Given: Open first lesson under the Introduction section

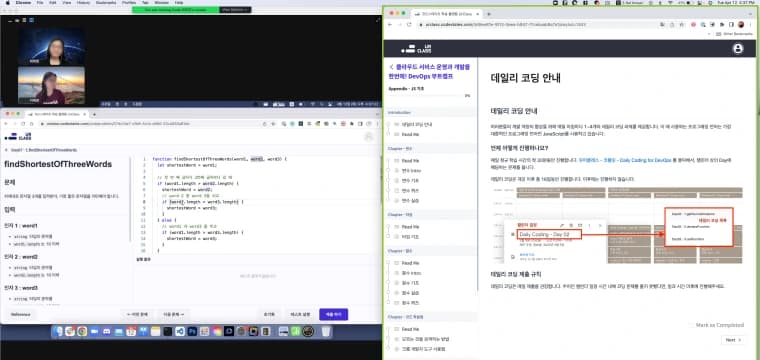Looking at the screenshot, I should pos(417,124).
